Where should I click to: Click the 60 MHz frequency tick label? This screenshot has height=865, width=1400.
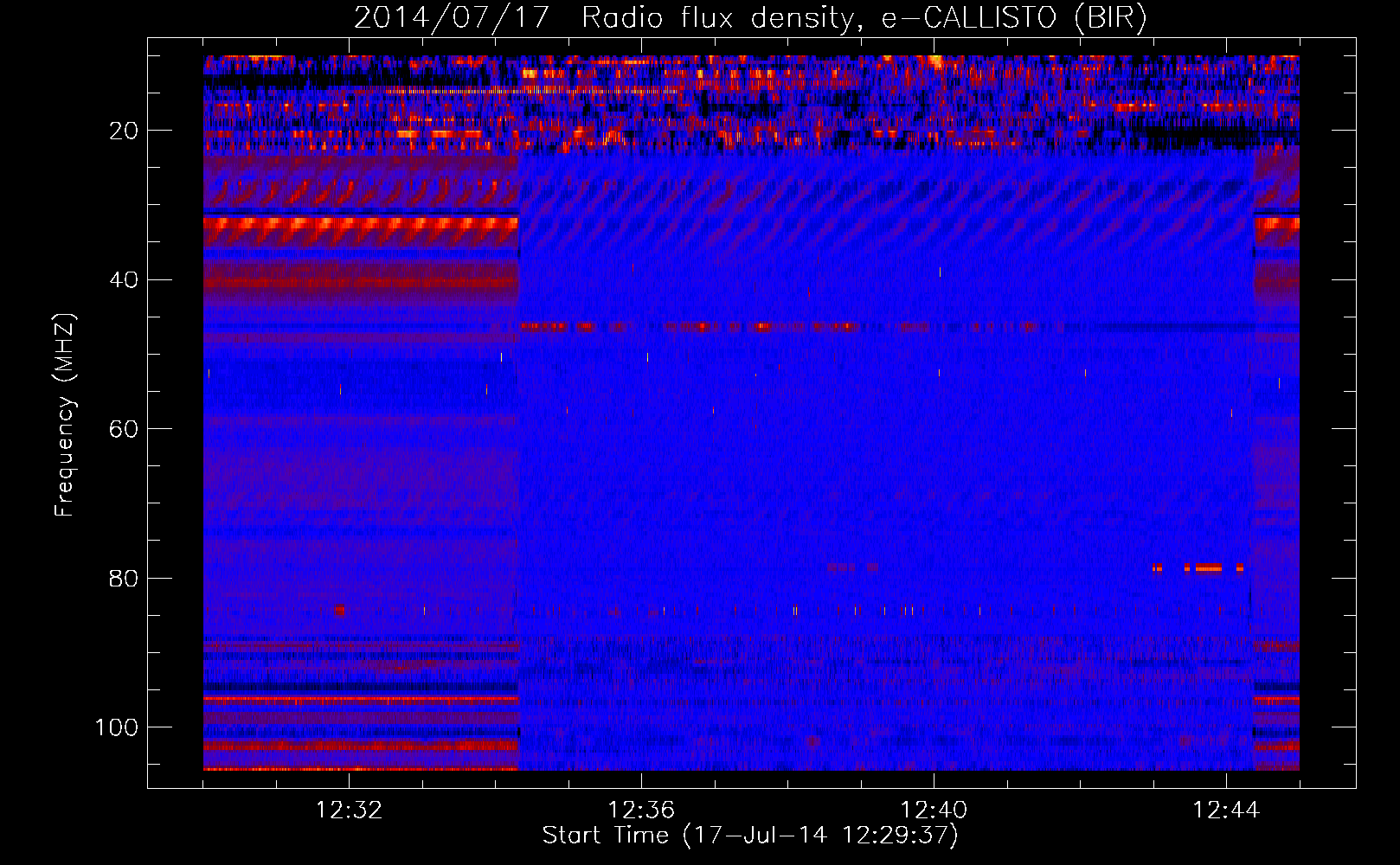pos(124,429)
